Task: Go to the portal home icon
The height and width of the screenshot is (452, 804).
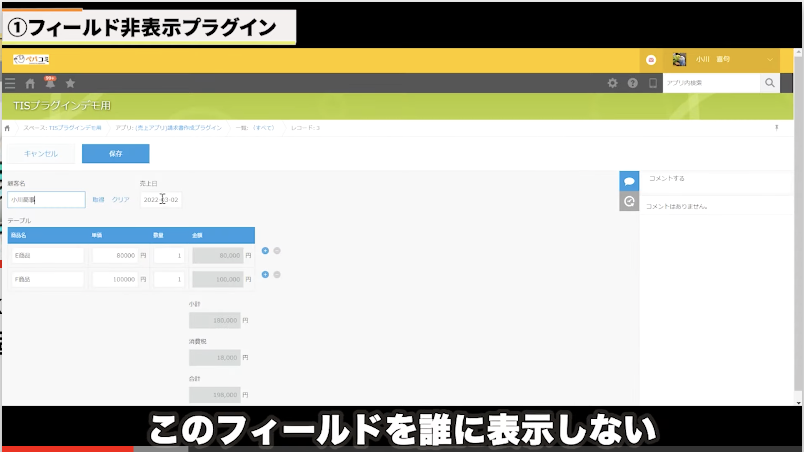Action: pyautogui.click(x=30, y=84)
